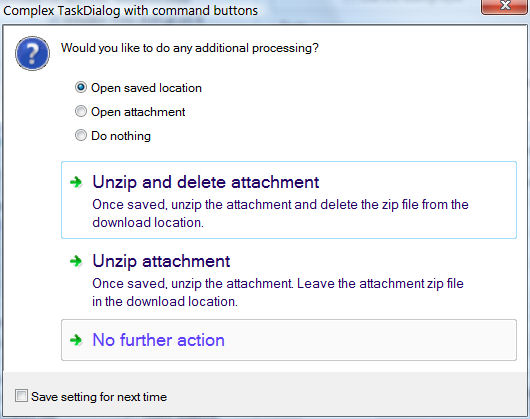Click green arrow beside No further action
Viewport: 530px width, 419px height.
coord(76,340)
